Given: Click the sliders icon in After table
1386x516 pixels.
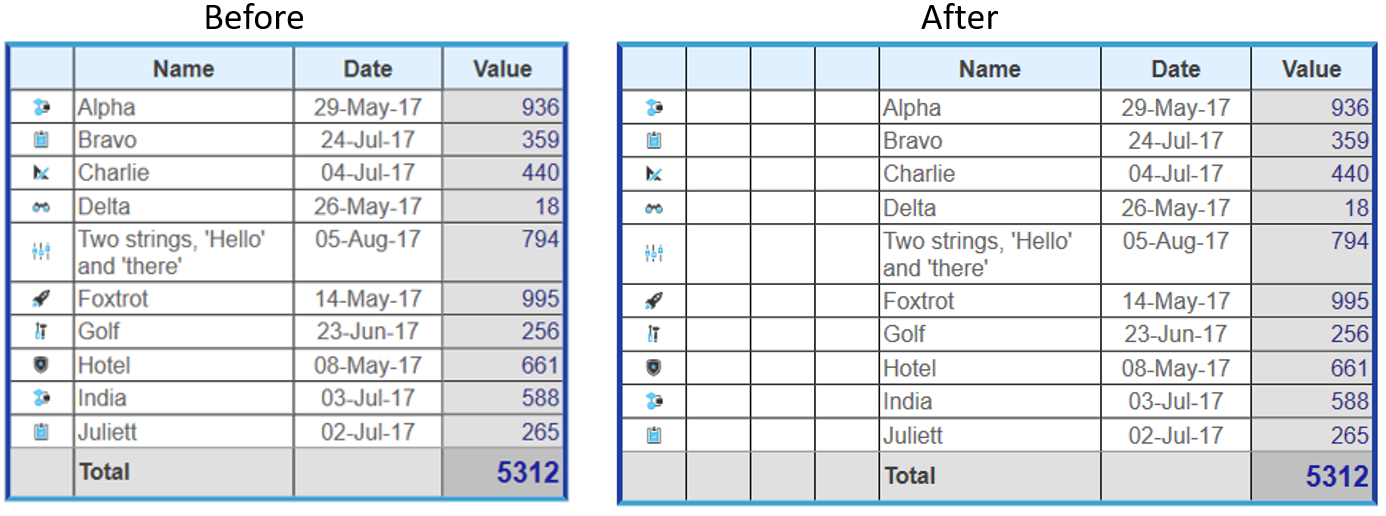Looking at the screenshot, I should coord(654,254).
